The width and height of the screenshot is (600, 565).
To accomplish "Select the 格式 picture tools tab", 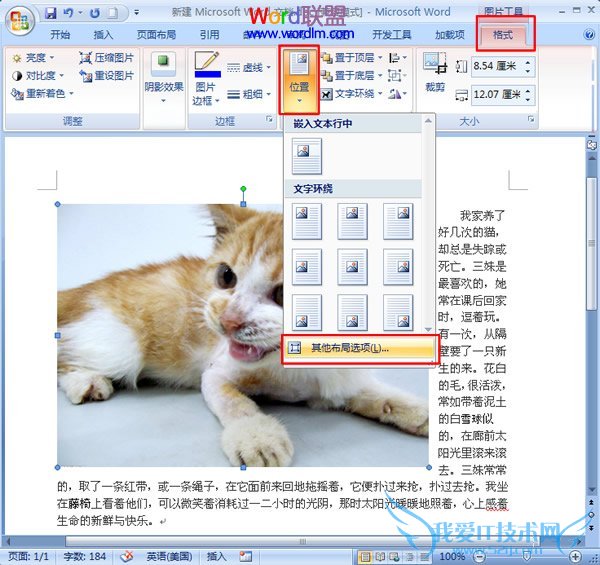I will [x=503, y=35].
